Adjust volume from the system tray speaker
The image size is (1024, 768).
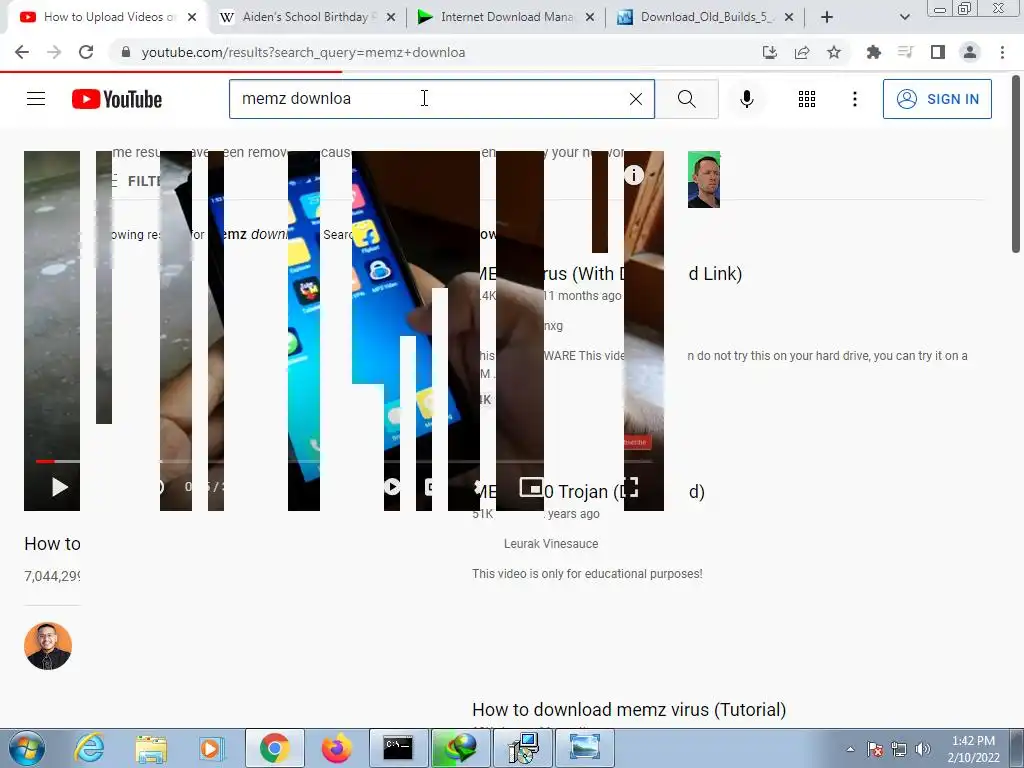[922, 749]
